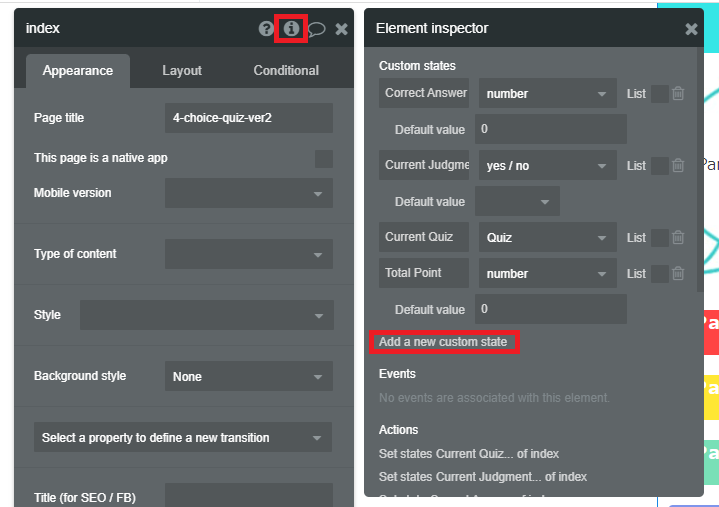Screen dimensions: 719x507
Task: Click the Page title input field
Action: click(249, 118)
